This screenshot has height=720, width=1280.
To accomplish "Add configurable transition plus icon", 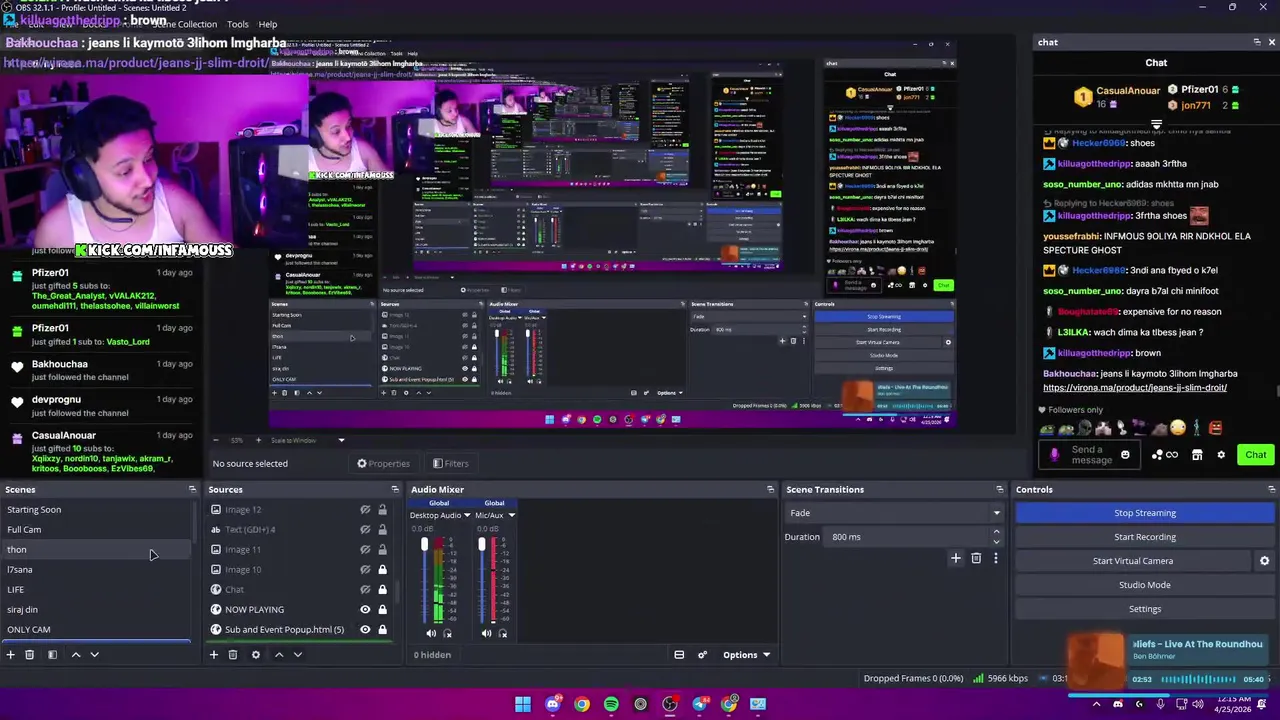I will point(955,558).
